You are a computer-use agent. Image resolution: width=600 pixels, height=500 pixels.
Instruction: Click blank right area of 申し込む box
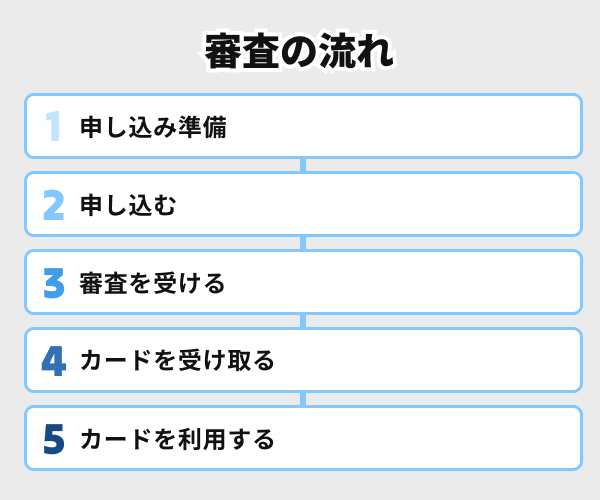tap(450, 205)
